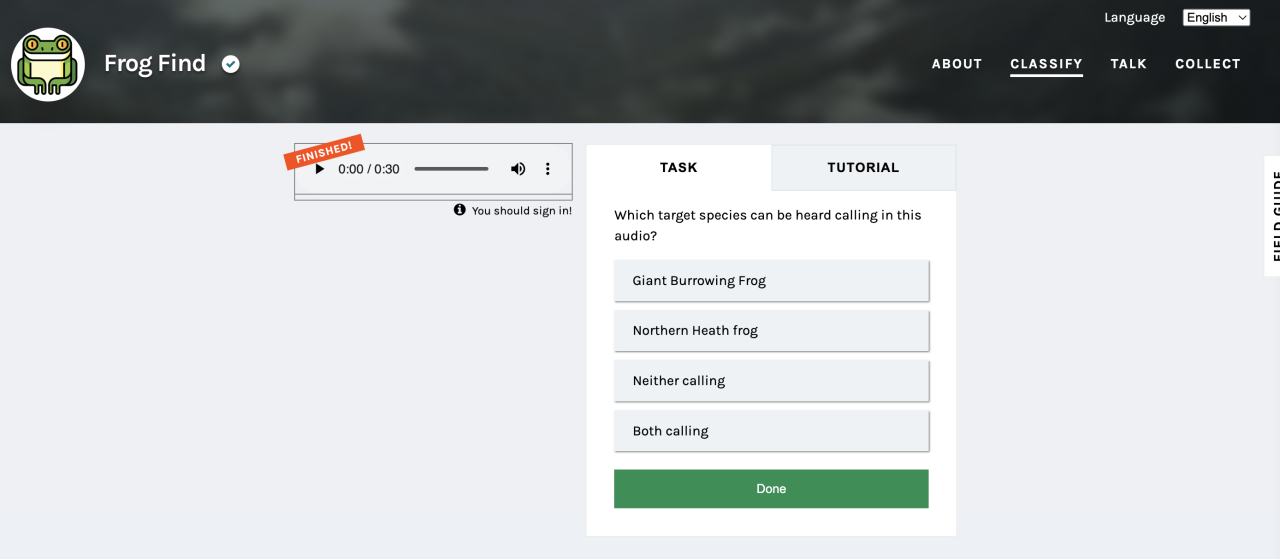This screenshot has height=559, width=1280.
Task: Open the About page
Action: (957, 64)
